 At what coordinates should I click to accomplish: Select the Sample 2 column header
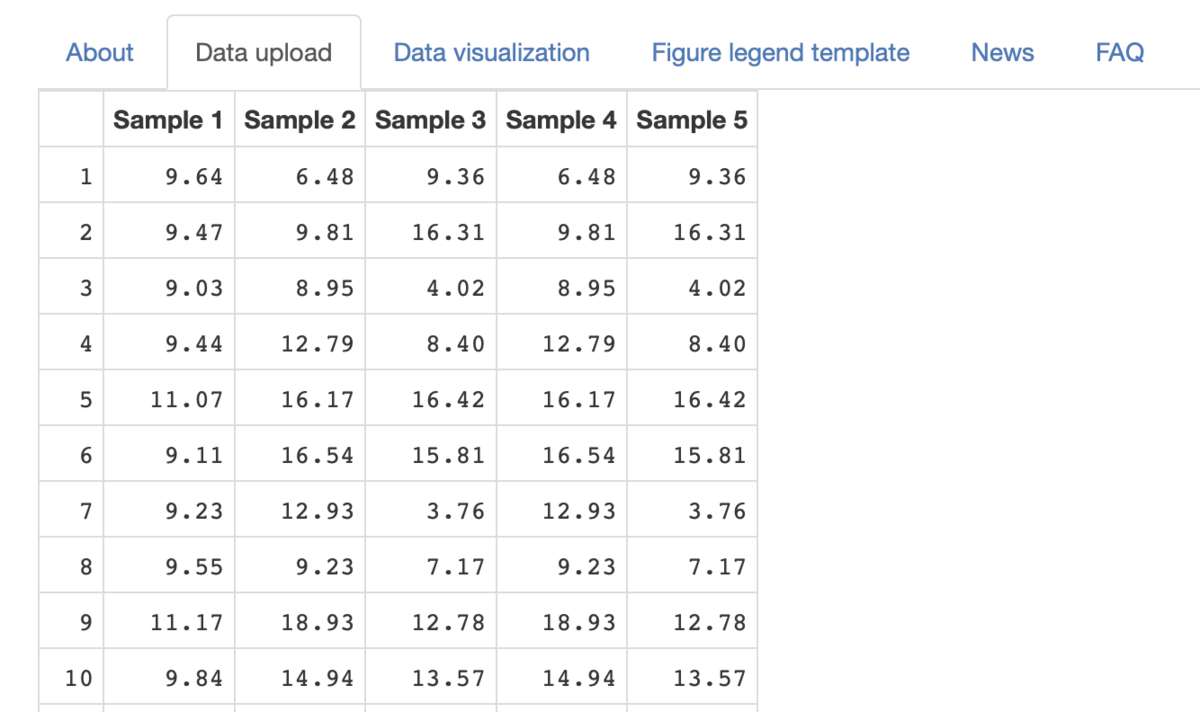(x=300, y=120)
